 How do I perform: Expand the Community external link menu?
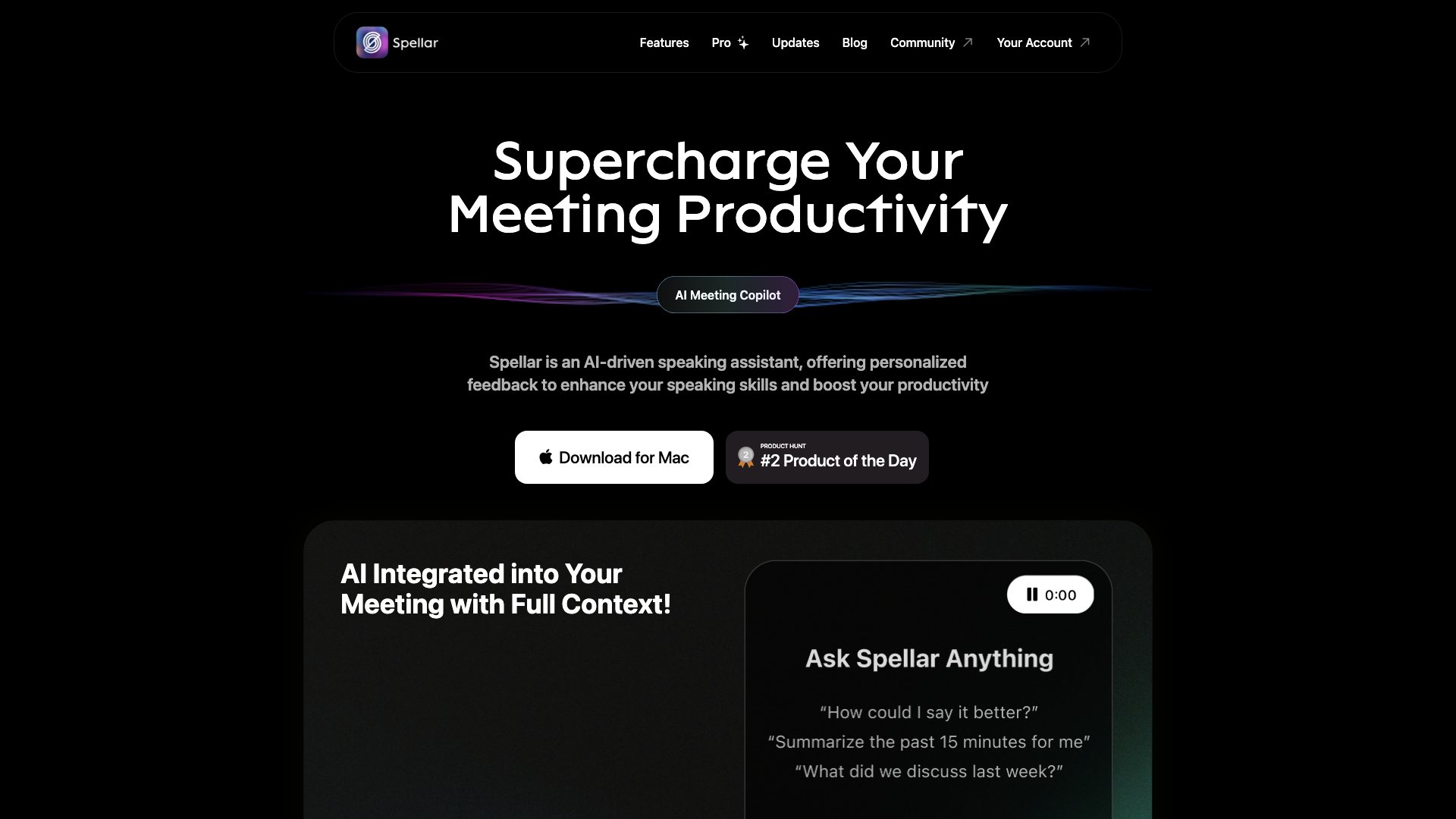pos(931,42)
